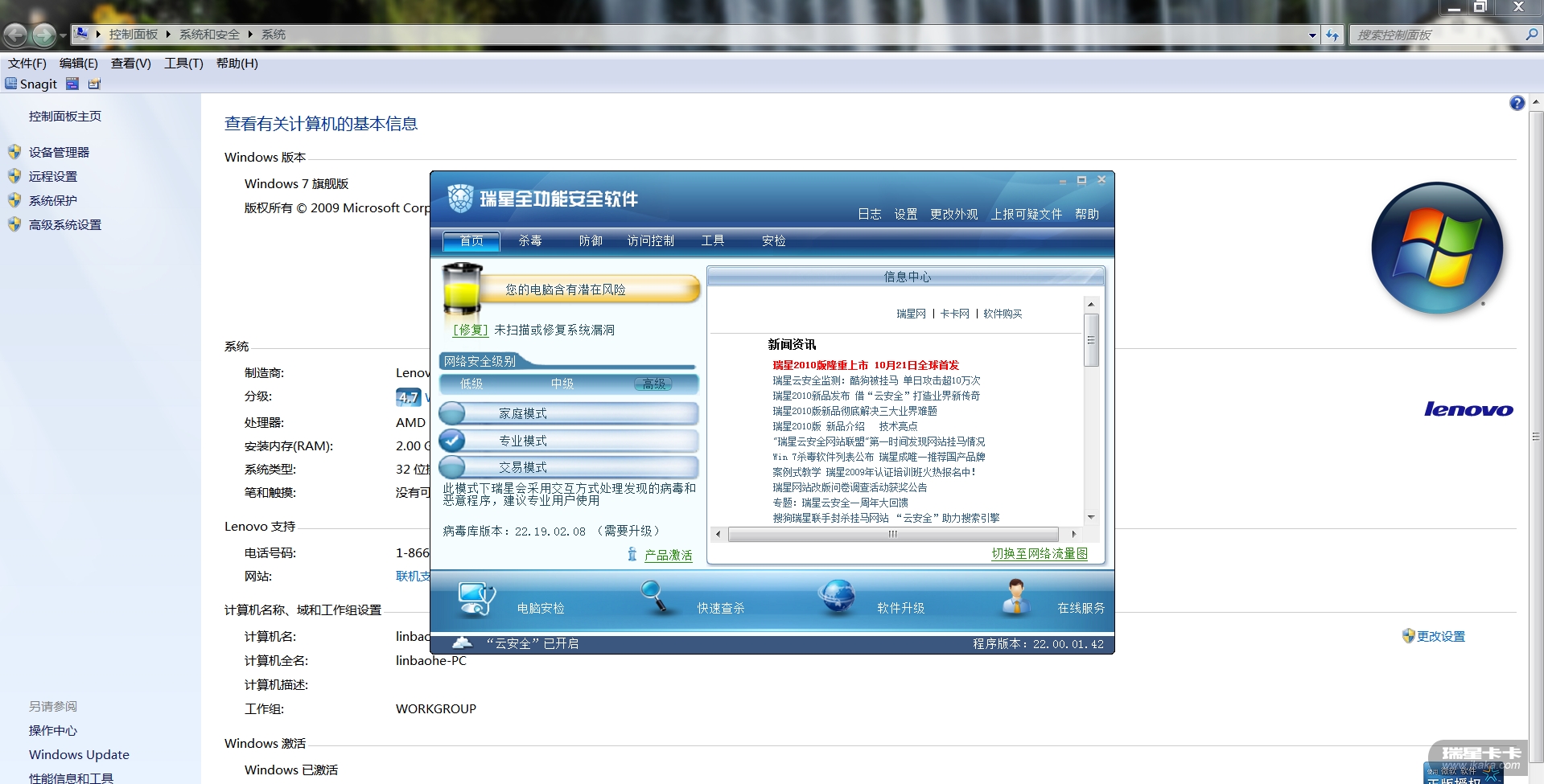This screenshot has height=784, width=1544.
Task: Click the info center vertical scrollbar thumb
Action: (x=1091, y=340)
